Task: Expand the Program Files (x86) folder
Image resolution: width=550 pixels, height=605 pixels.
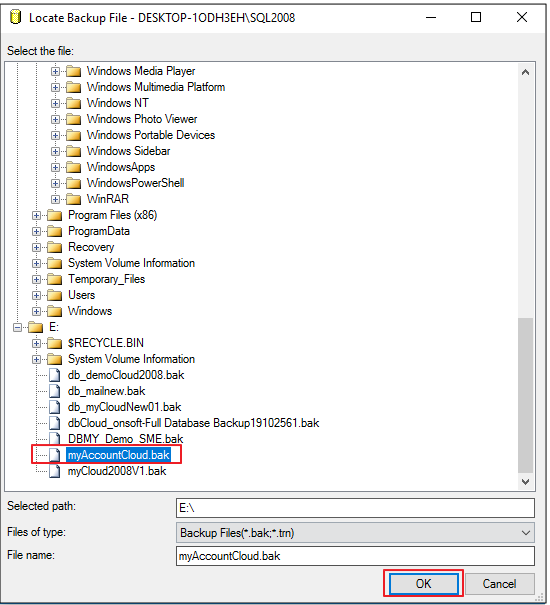Action: [x=36, y=215]
